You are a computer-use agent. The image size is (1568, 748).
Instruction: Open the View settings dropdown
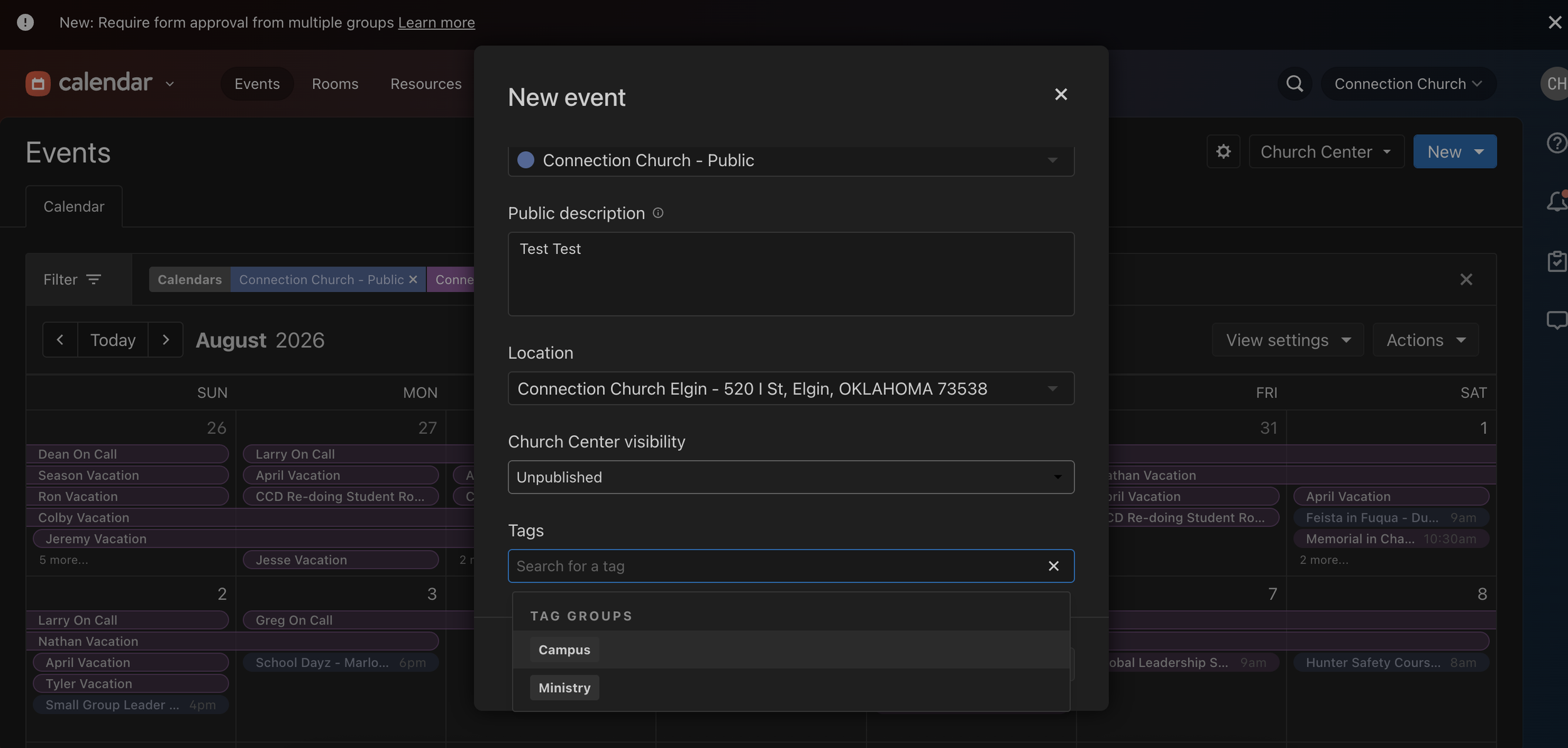tap(1288, 340)
